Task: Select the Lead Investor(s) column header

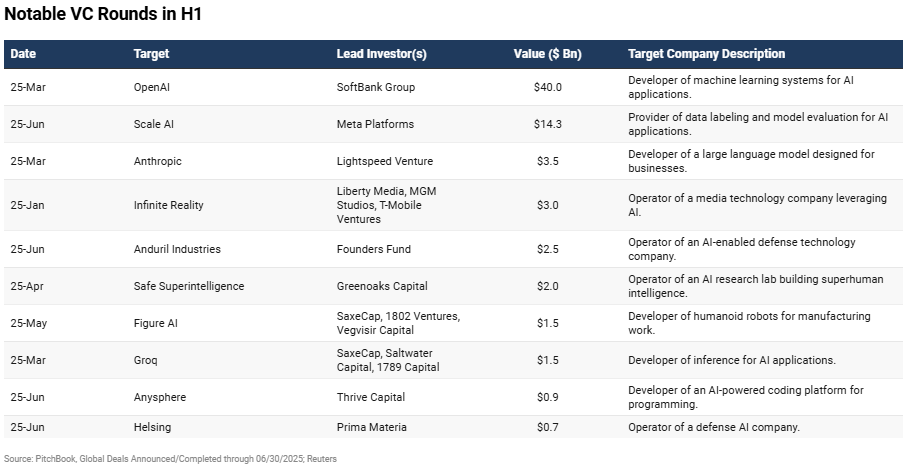Action: pyautogui.click(x=381, y=54)
